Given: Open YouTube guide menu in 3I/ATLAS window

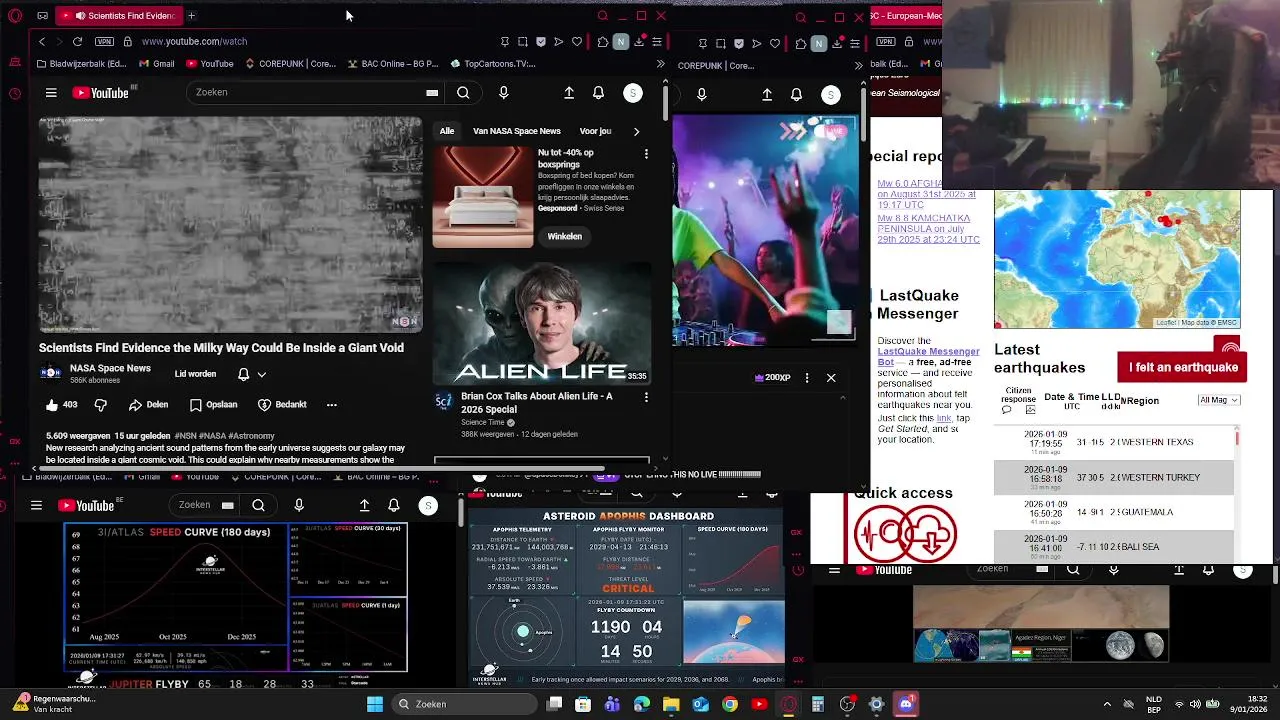Looking at the screenshot, I should tap(36, 506).
